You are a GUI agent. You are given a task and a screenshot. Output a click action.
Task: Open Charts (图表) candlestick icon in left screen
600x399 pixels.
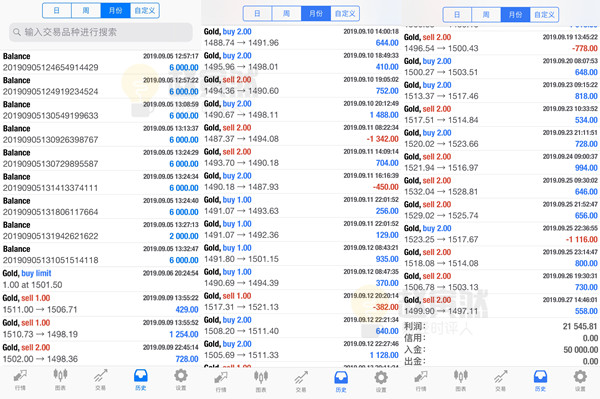click(60, 379)
